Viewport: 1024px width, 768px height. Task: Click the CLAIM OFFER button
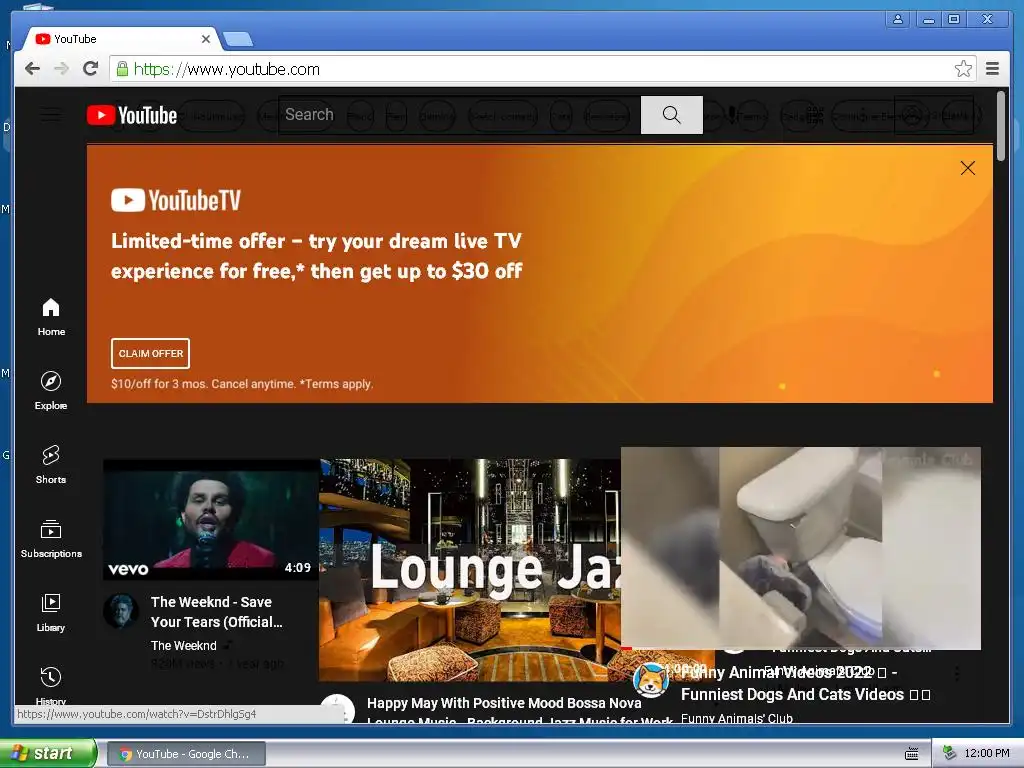point(150,353)
